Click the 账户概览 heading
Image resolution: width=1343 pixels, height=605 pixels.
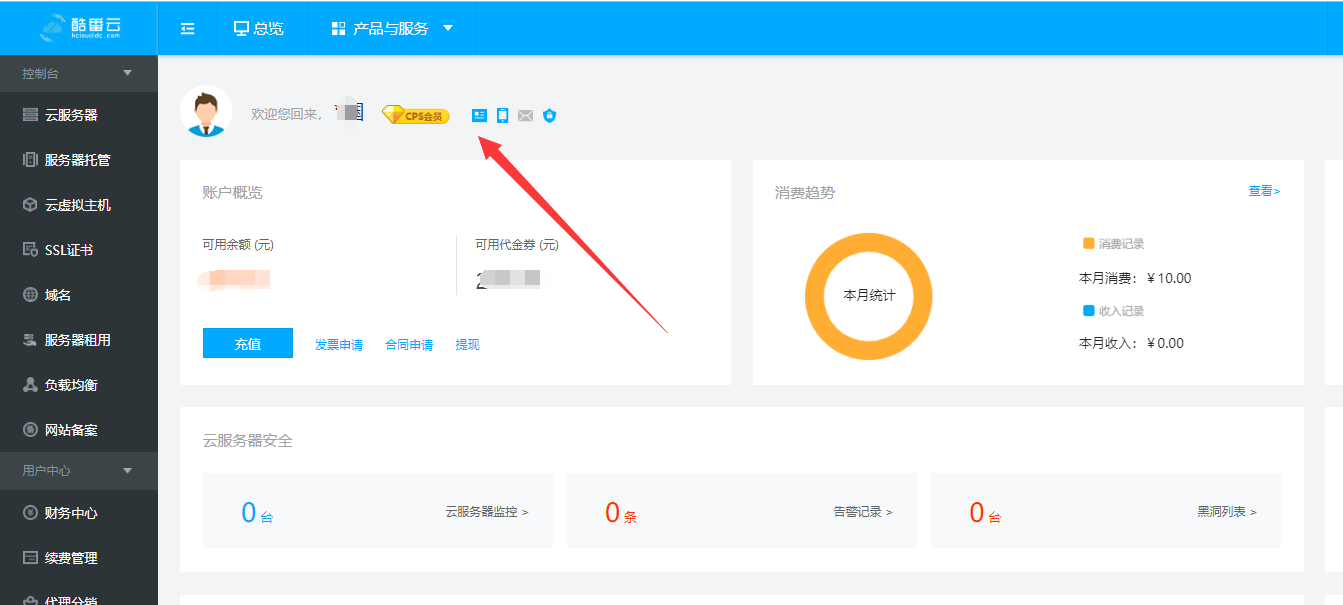click(x=232, y=192)
